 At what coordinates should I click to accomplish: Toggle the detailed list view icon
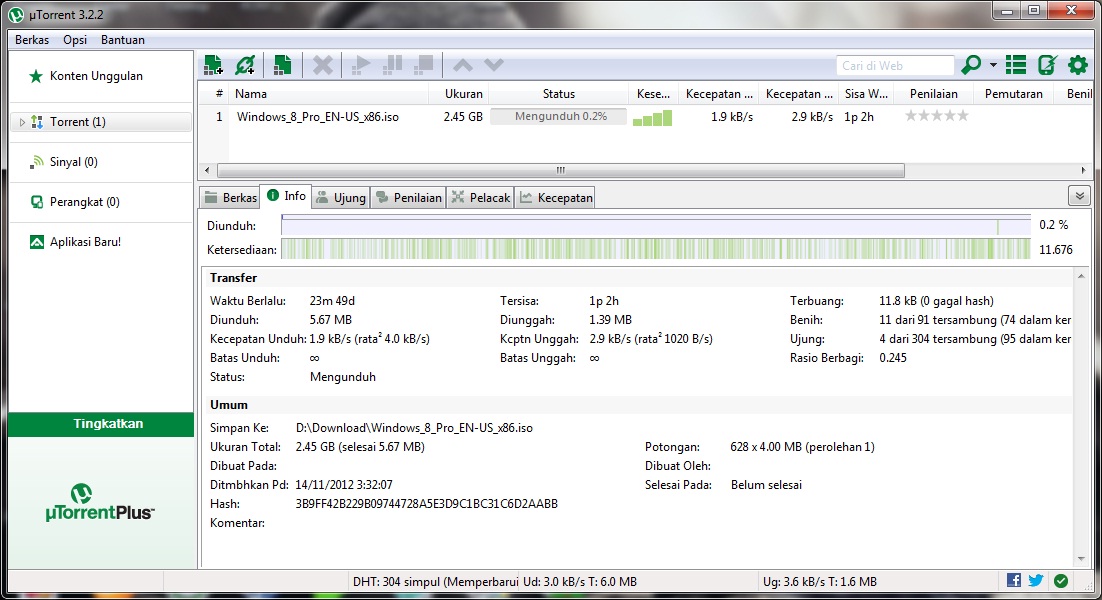(x=1016, y=65)
